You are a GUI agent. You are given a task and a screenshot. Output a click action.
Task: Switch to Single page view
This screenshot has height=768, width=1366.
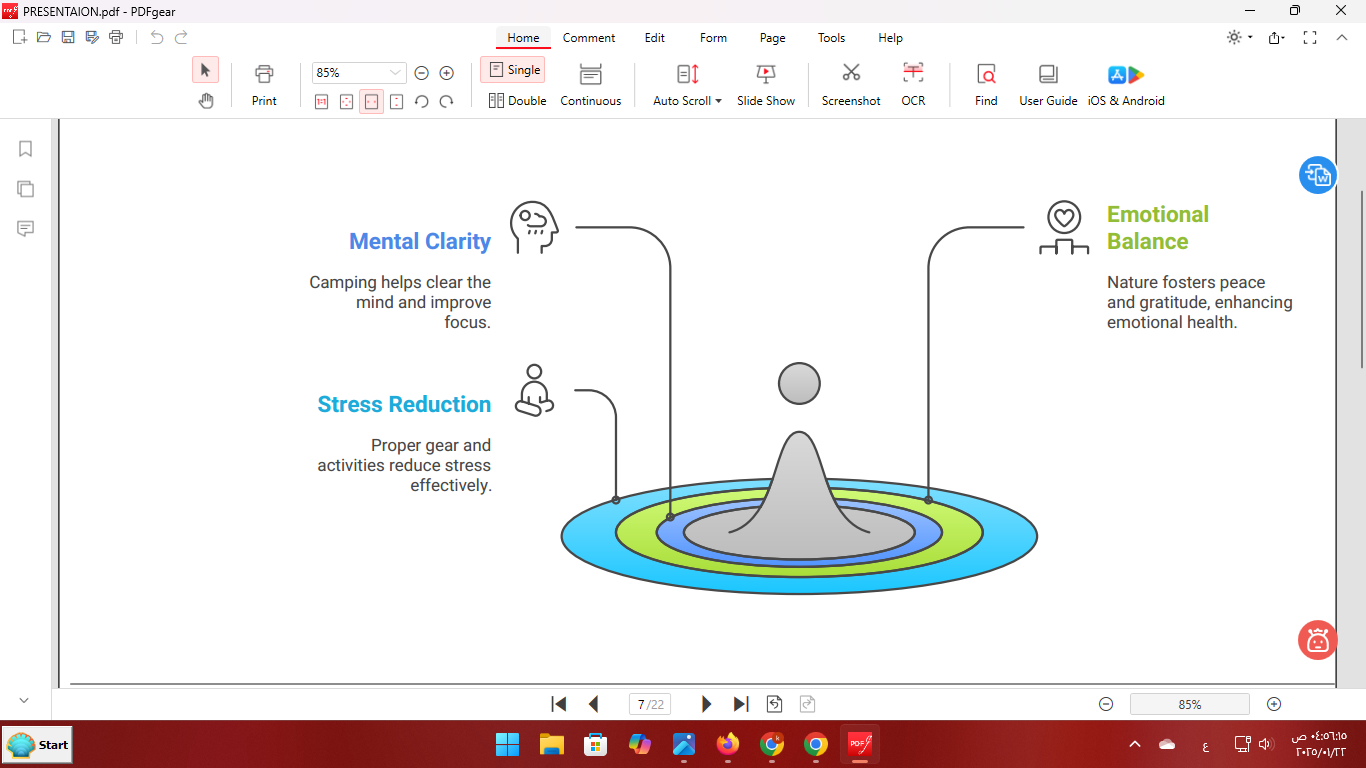(513, 70)
